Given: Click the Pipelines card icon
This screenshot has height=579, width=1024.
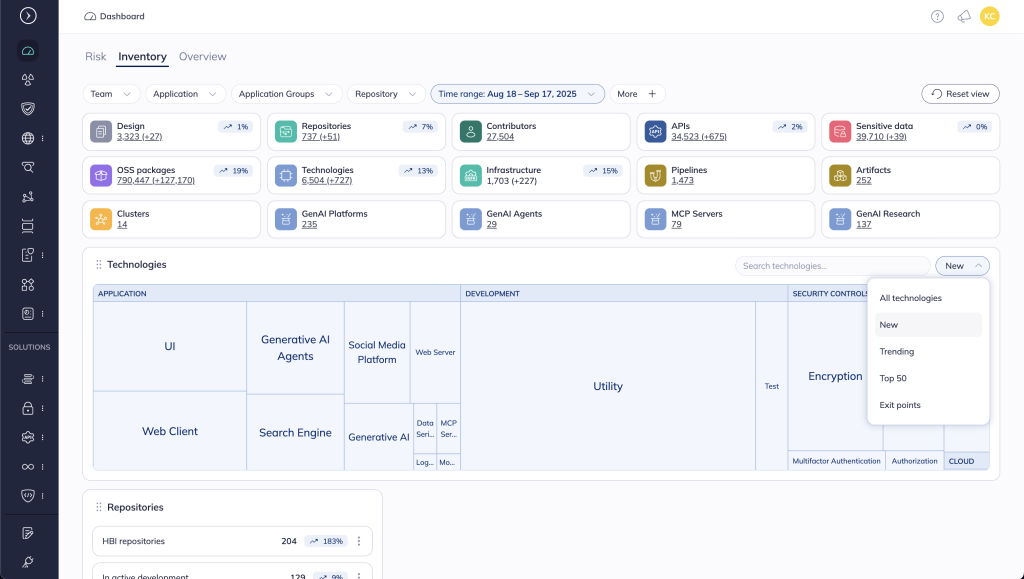Looking at the screenshot, I should point(655,175).
